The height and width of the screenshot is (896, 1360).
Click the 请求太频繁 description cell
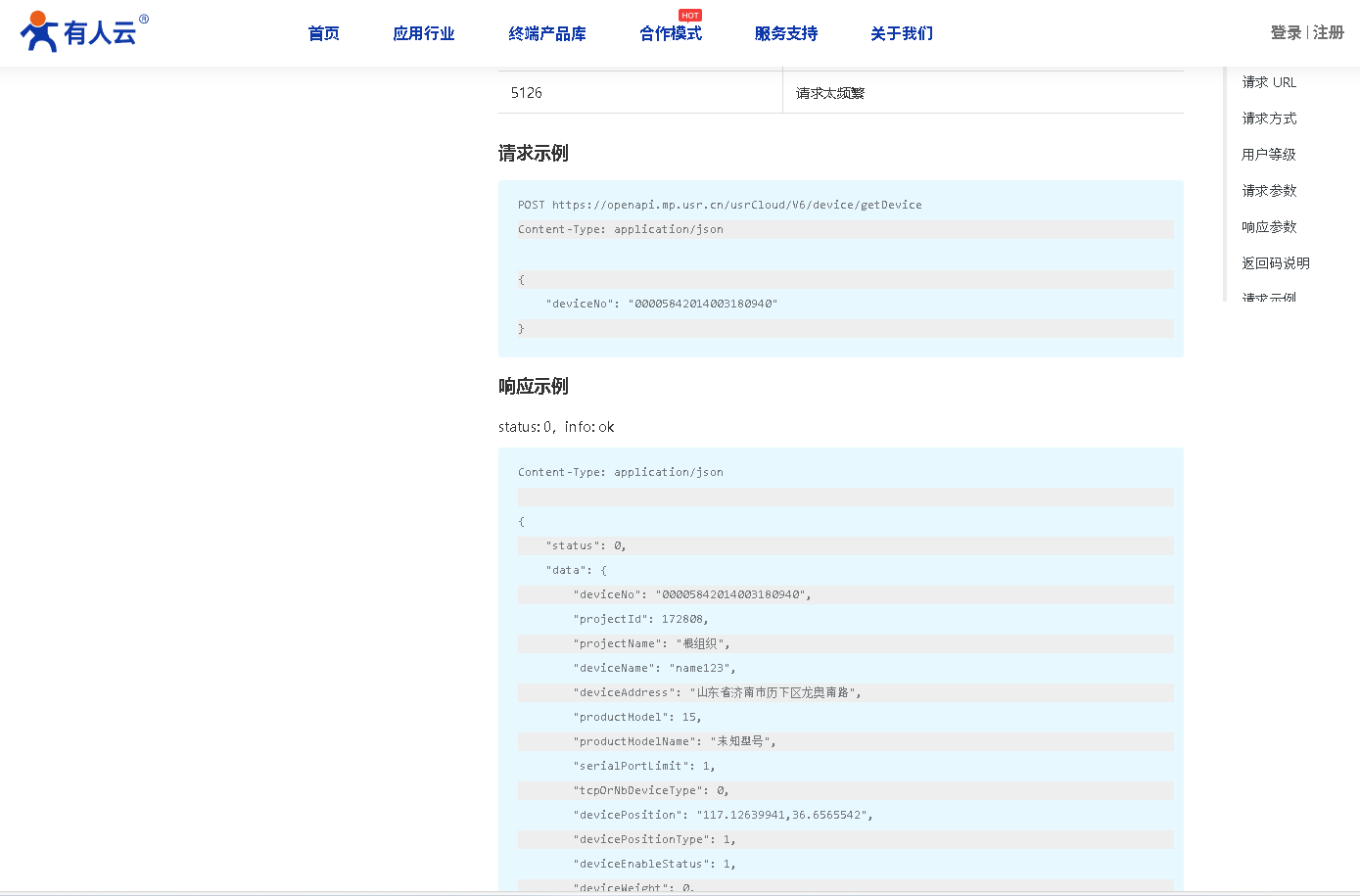[983, 93]
